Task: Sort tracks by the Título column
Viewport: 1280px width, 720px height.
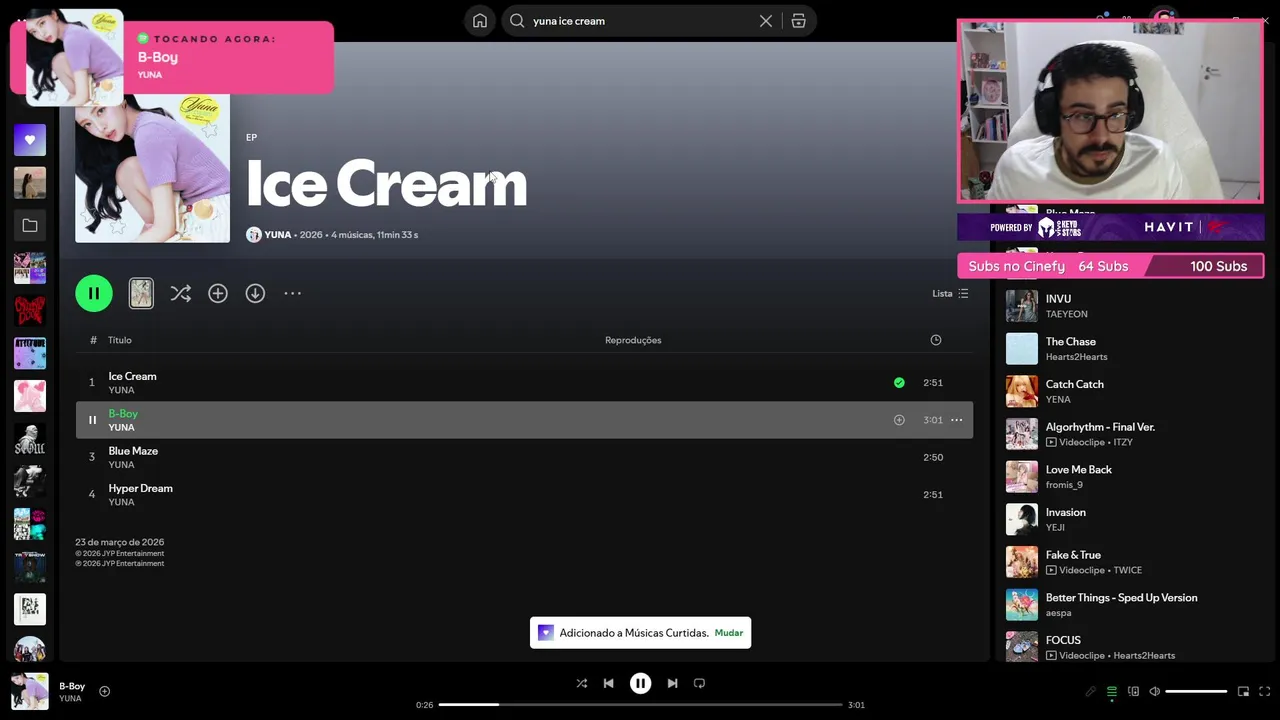Action: pos(120,340)
